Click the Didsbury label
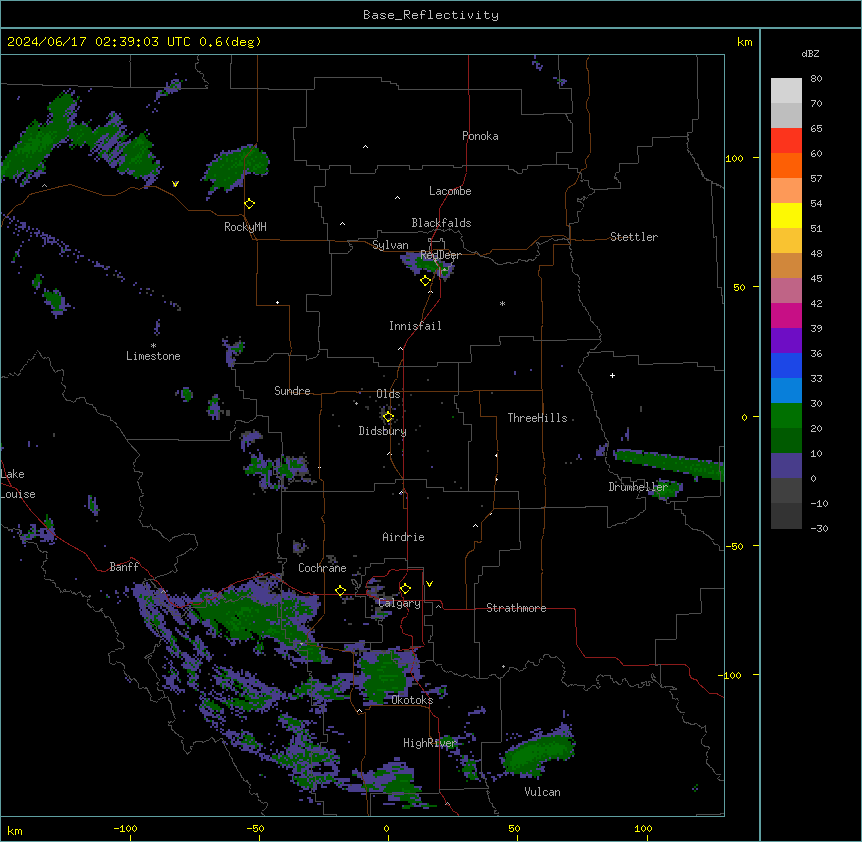This screenshot has width=862, height=842. 383,431
